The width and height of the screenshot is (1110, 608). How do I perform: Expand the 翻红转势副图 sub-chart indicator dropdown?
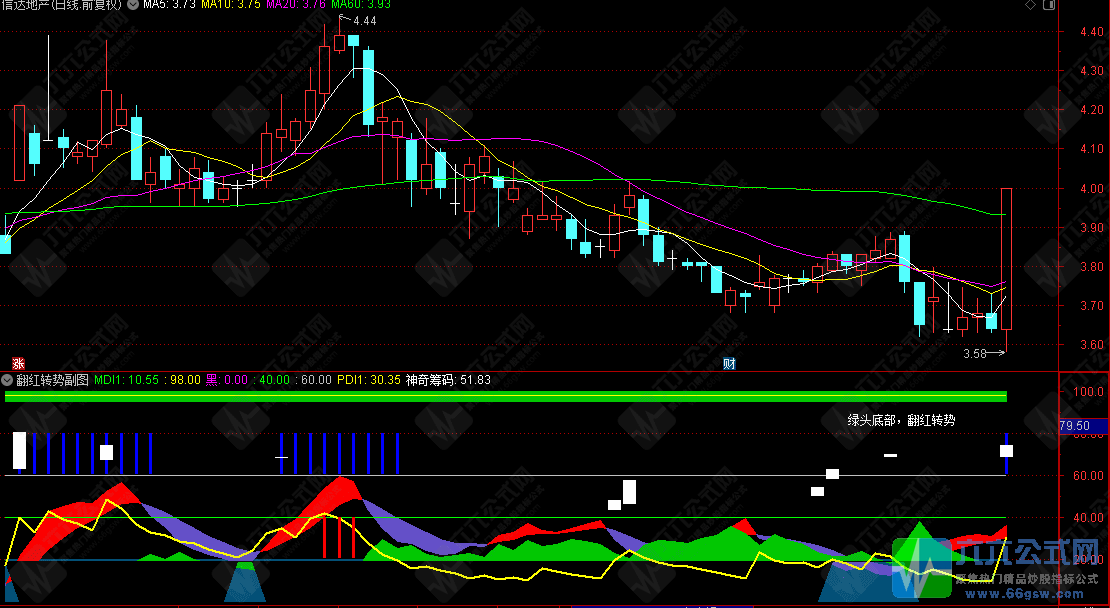(x=6, y=379)
